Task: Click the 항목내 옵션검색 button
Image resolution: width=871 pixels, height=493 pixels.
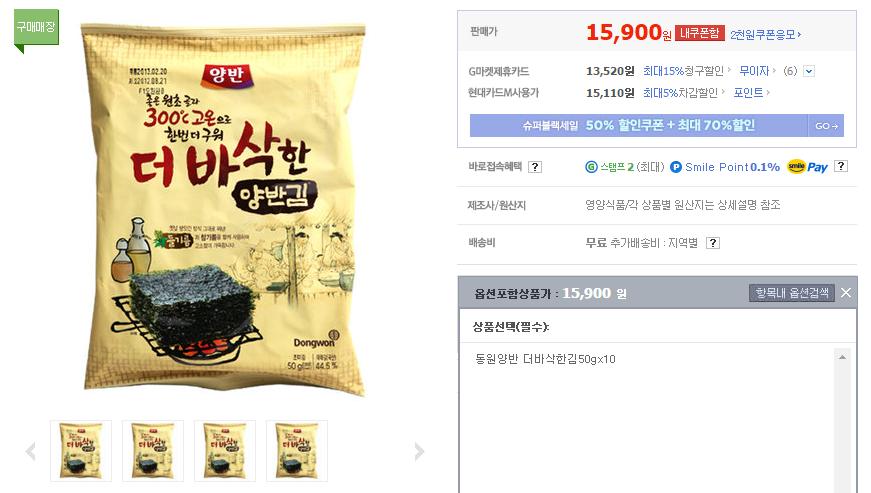Action: click(792, 293)
